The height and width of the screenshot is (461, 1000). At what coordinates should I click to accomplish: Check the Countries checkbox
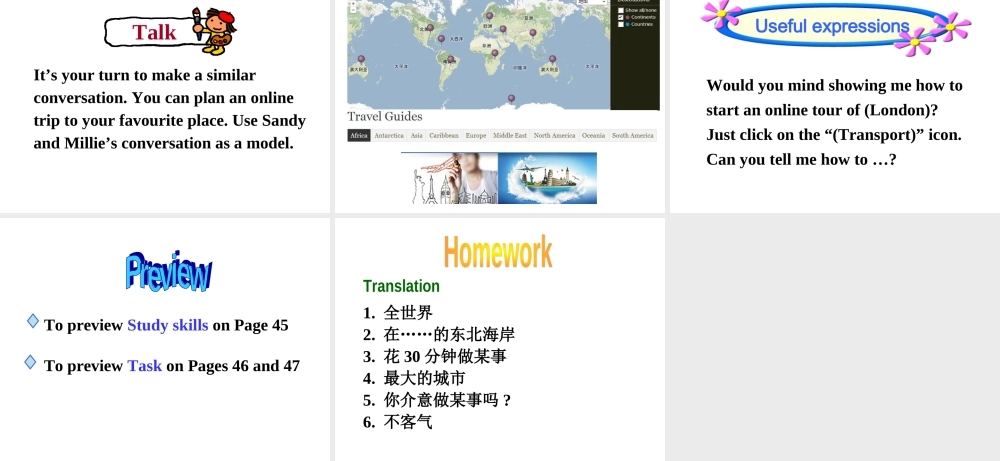(x=621, y=24)
